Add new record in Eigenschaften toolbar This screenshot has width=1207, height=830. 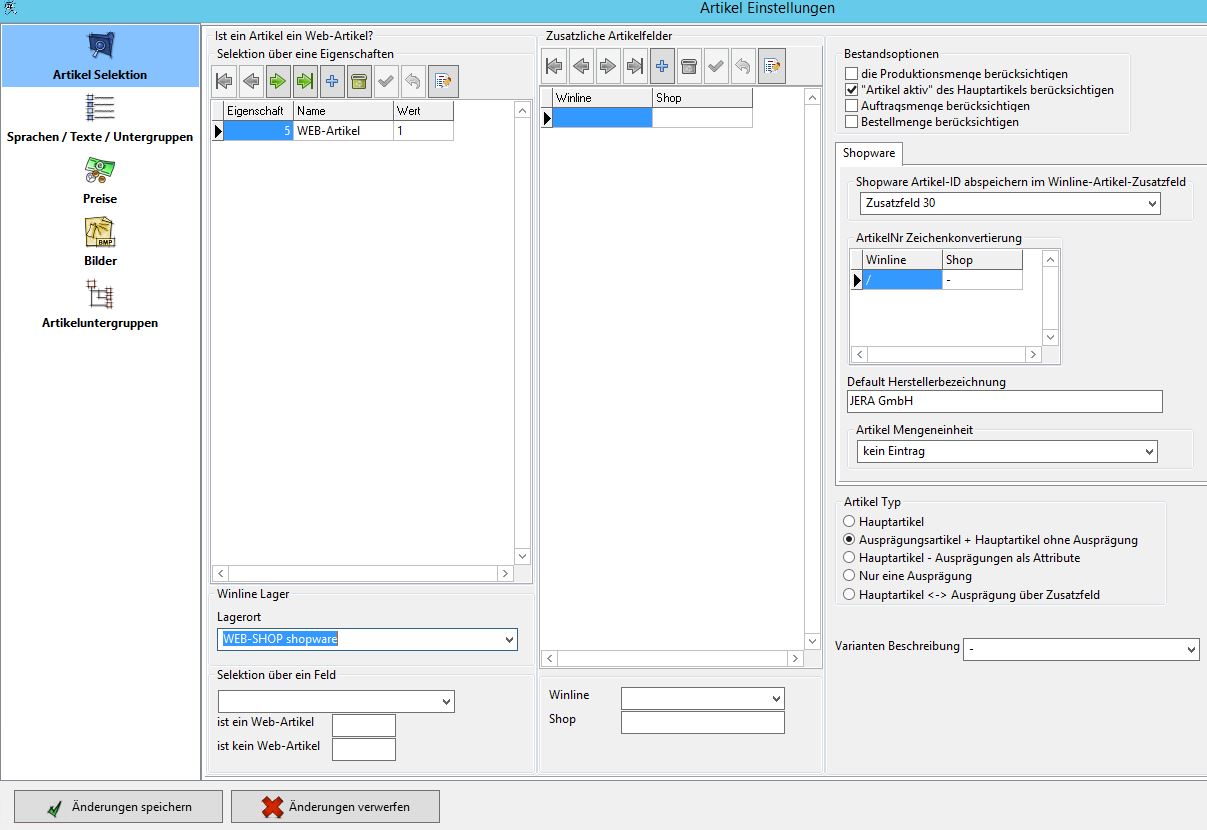[x=332, y=81]
